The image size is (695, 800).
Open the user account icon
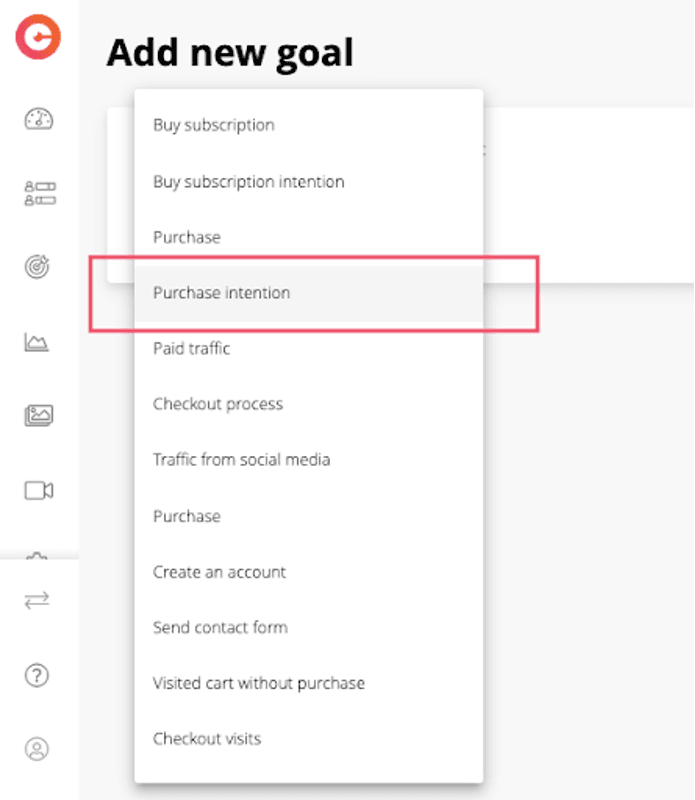pos(37,749)
